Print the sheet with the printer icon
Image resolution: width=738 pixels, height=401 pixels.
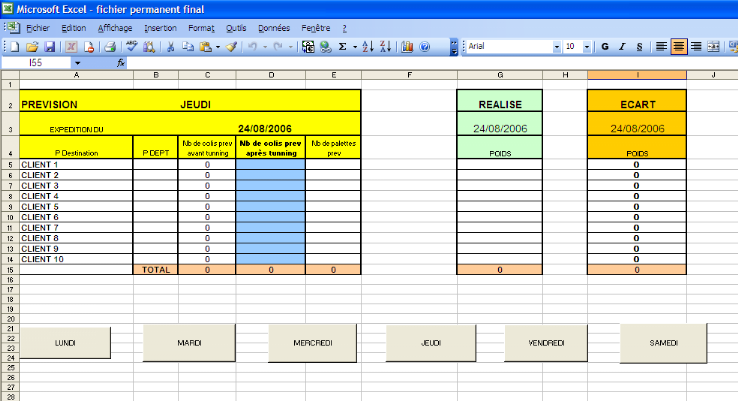pos(110,47)
